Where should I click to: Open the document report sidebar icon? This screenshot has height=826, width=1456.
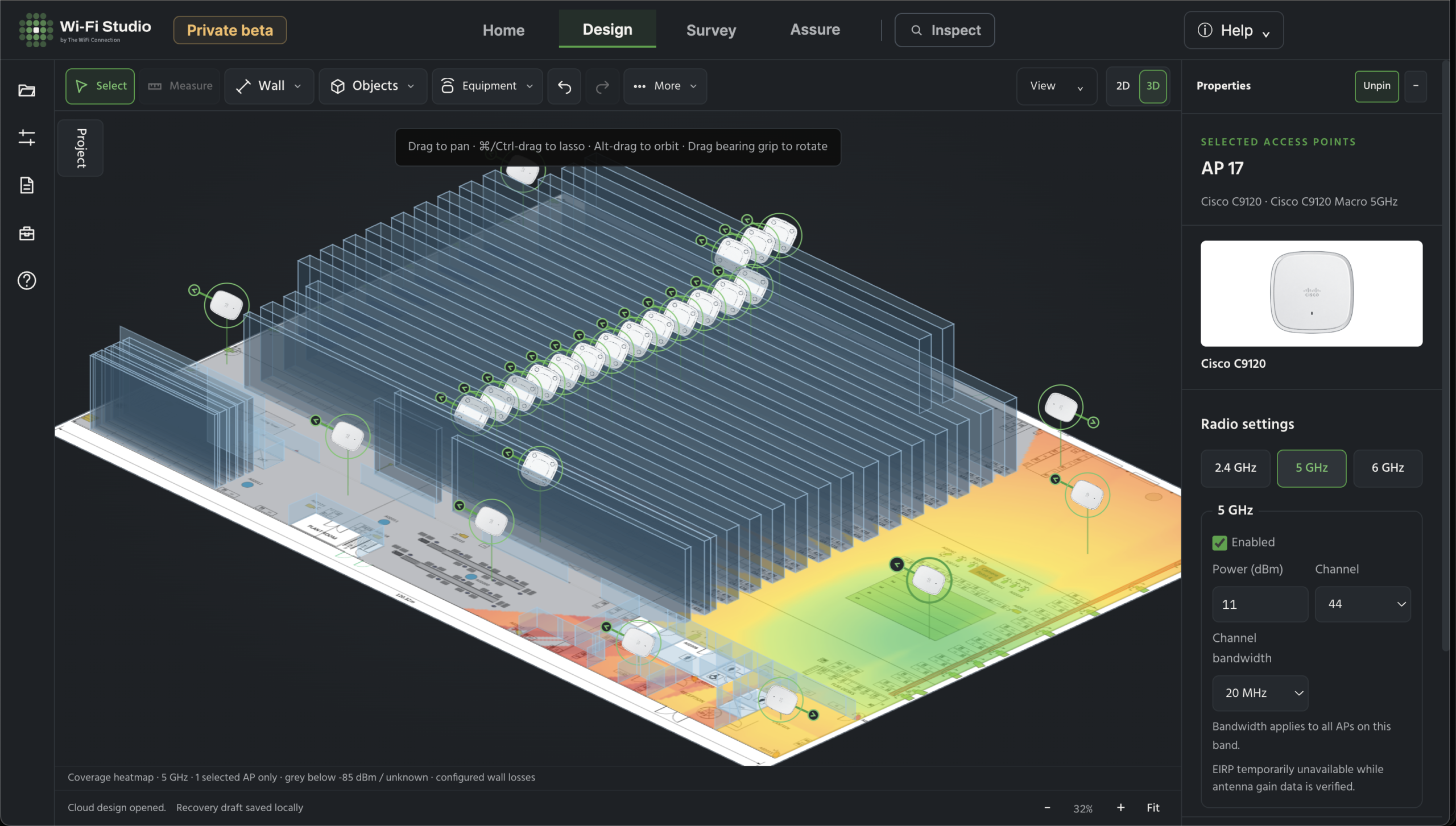pyautogui.click(x=27, y=185)
